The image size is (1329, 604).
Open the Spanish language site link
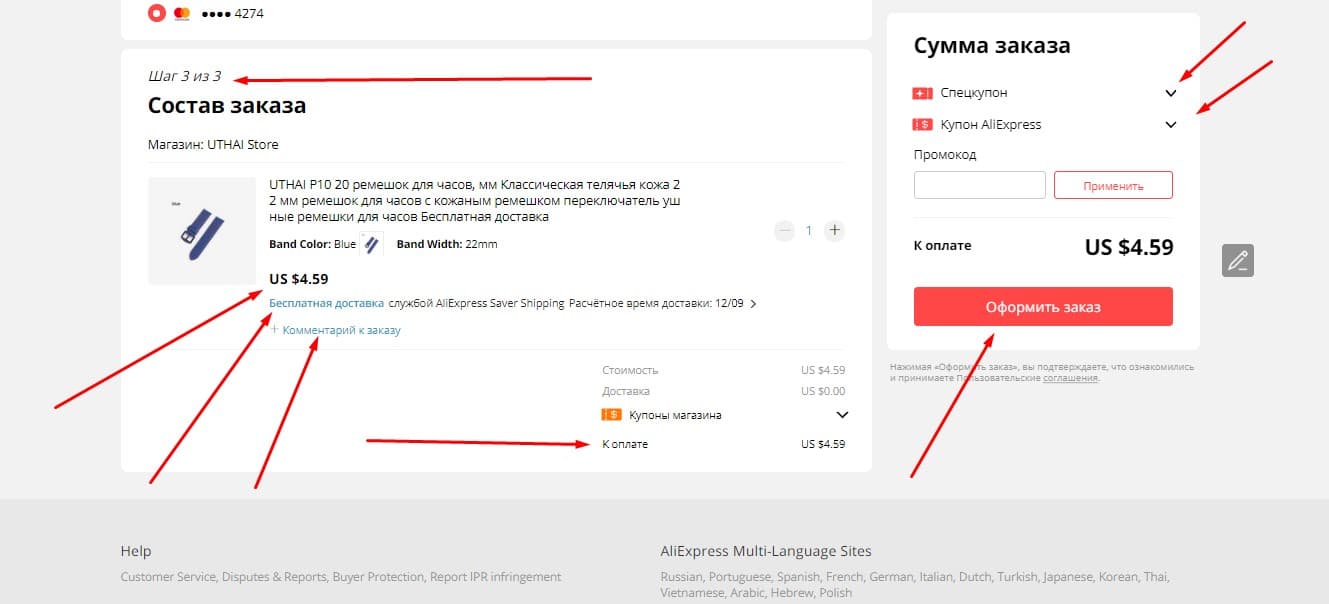pyautogui.click(x=799, y=577)
